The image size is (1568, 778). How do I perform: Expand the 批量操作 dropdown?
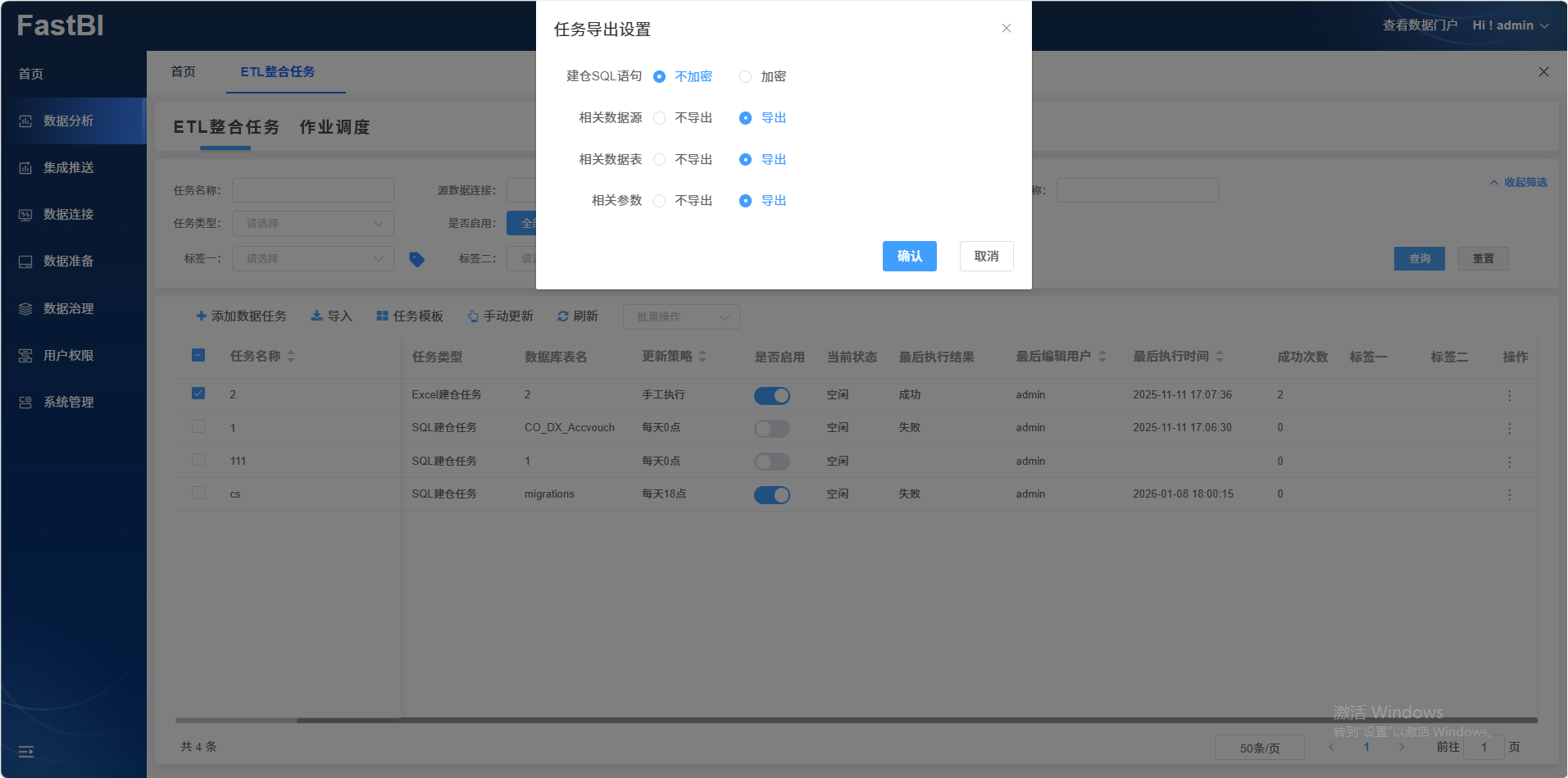(680, 317)
